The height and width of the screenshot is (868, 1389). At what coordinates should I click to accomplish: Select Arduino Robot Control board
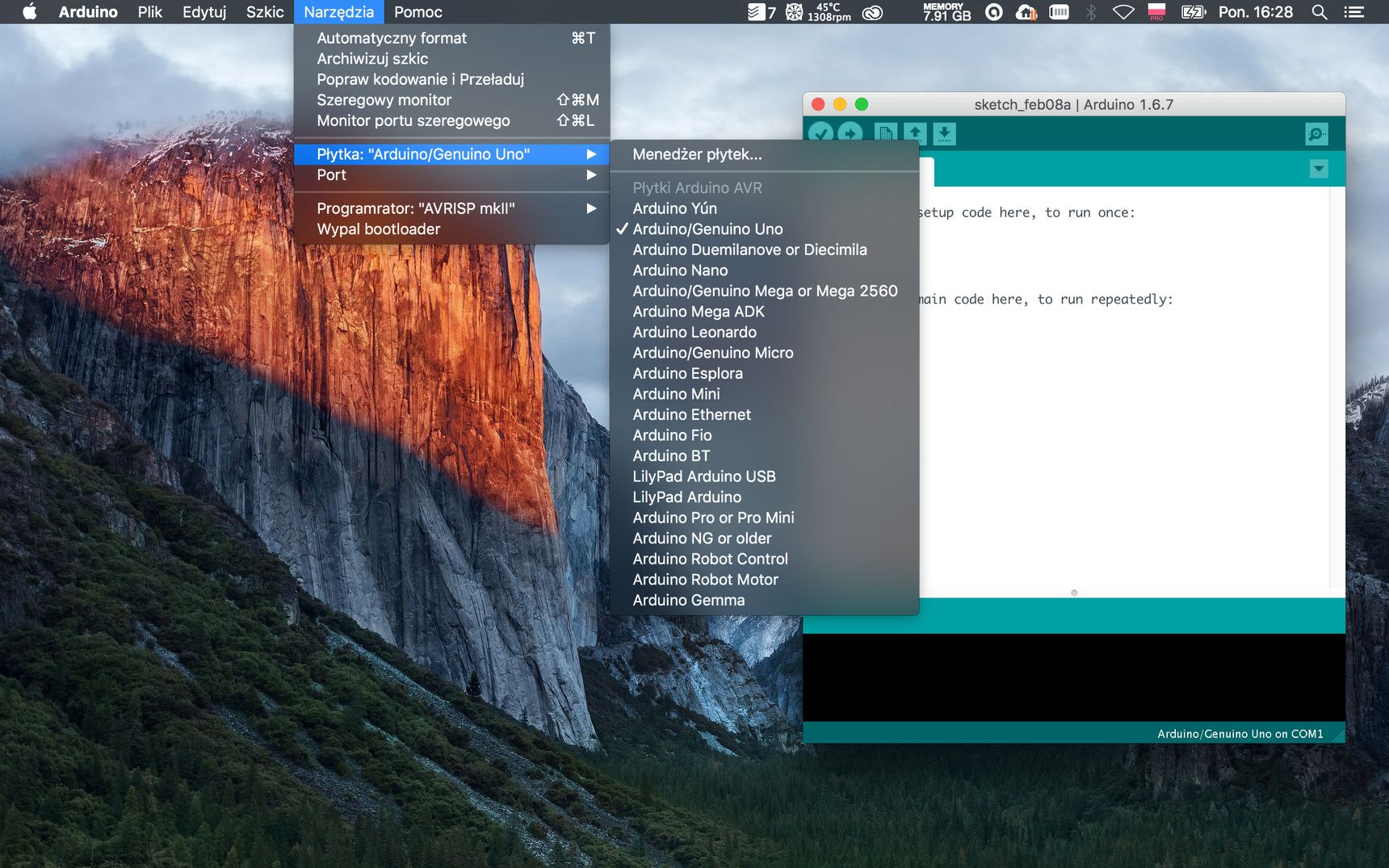(x=764, y=559)
